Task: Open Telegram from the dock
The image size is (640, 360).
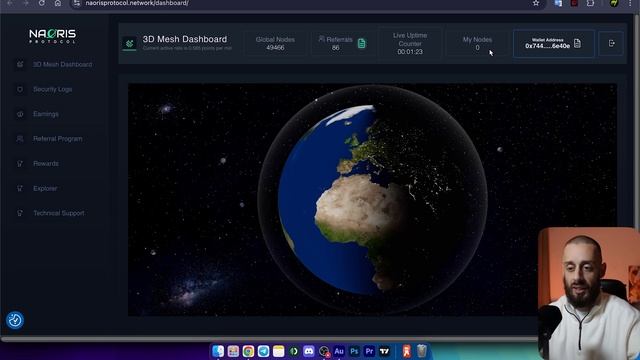Action: (263, 351)
